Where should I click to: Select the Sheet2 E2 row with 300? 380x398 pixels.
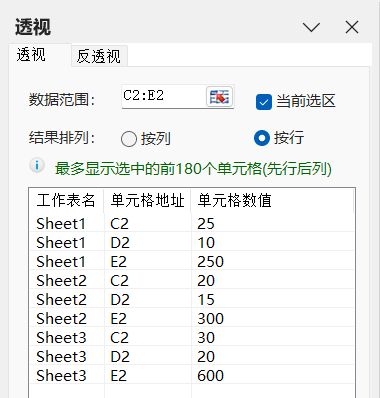coord(192,318)
